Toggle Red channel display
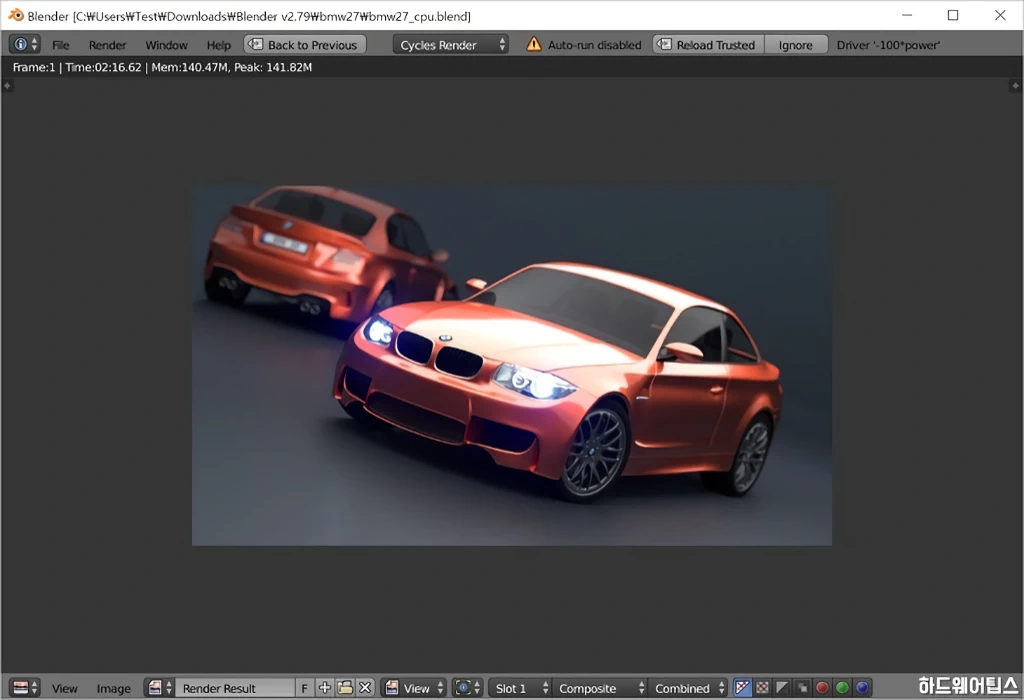1024x700 pixels. [x=822, y=688]
